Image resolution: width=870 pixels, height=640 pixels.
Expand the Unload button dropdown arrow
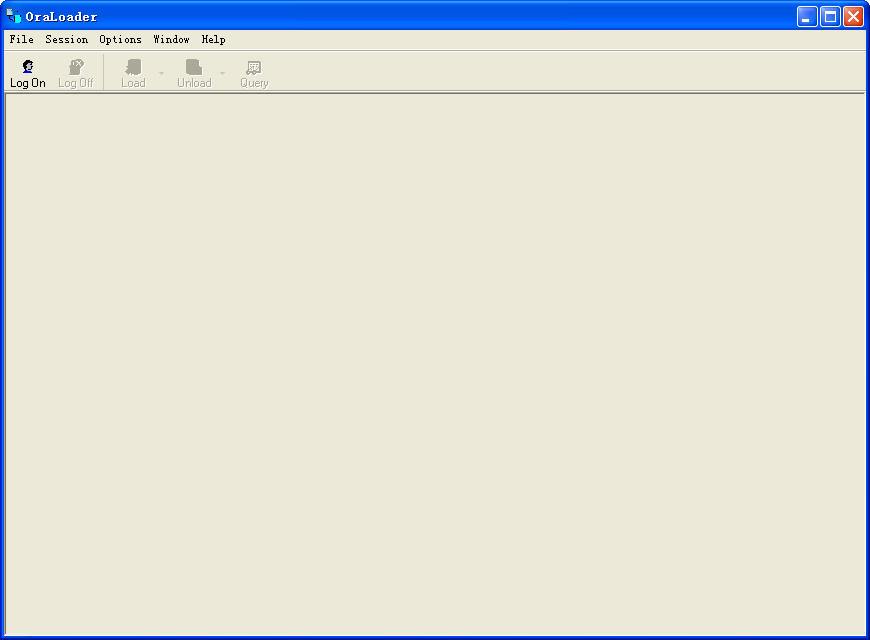pos(222,73)
